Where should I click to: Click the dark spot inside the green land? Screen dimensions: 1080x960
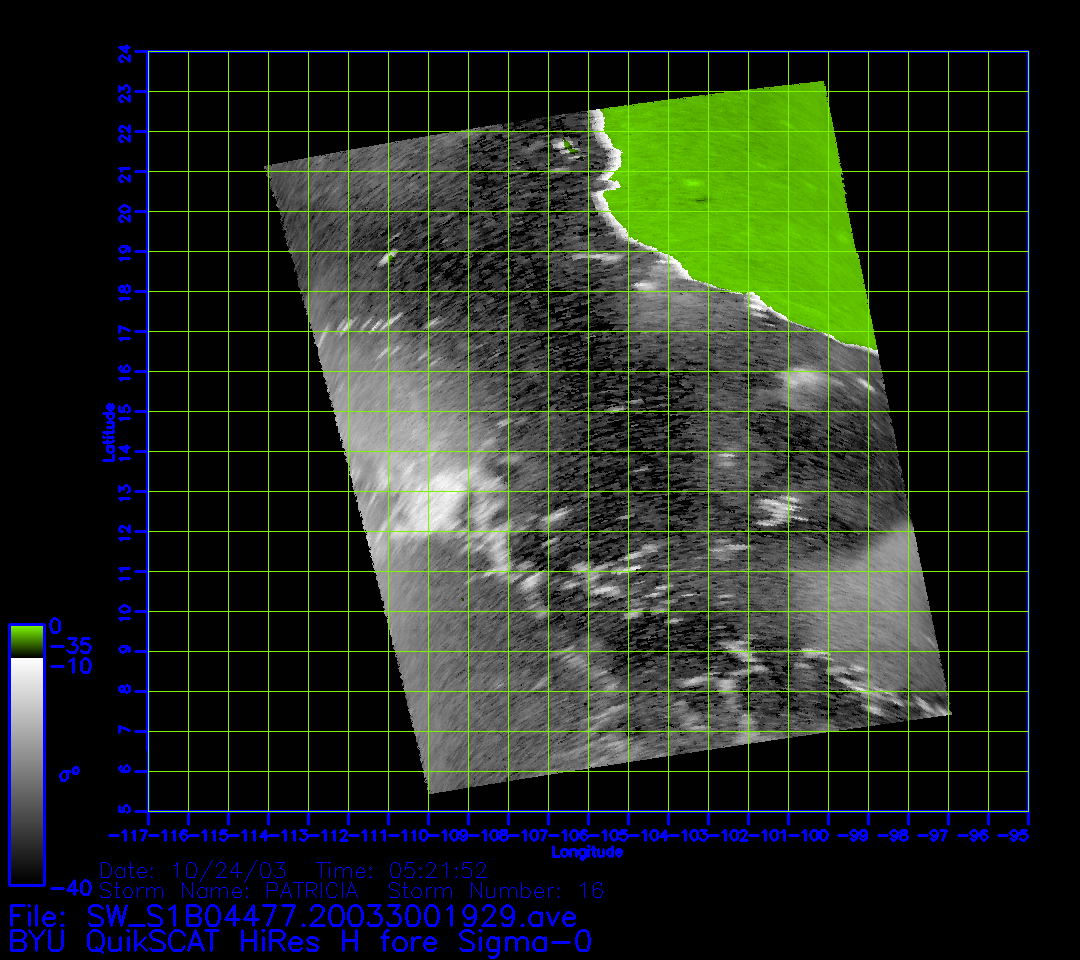(702, 198)
